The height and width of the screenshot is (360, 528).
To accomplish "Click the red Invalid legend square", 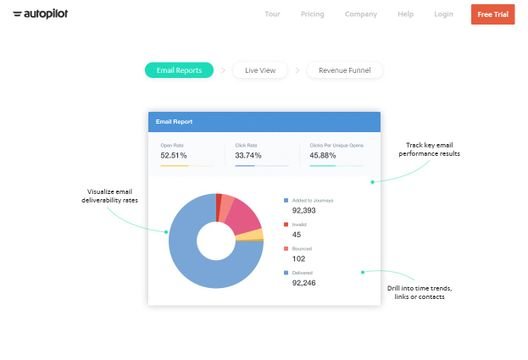I will click(286, 224).
